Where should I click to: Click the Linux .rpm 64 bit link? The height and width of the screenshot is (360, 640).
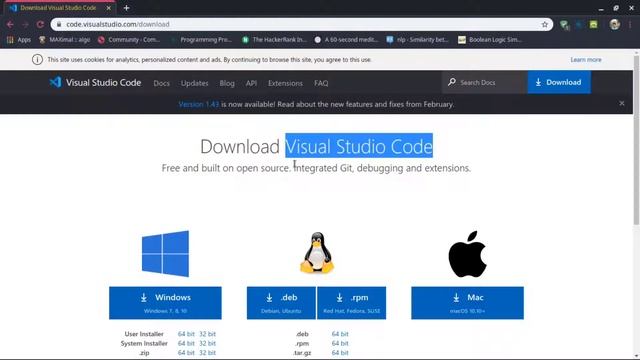[x=340, y=343]
